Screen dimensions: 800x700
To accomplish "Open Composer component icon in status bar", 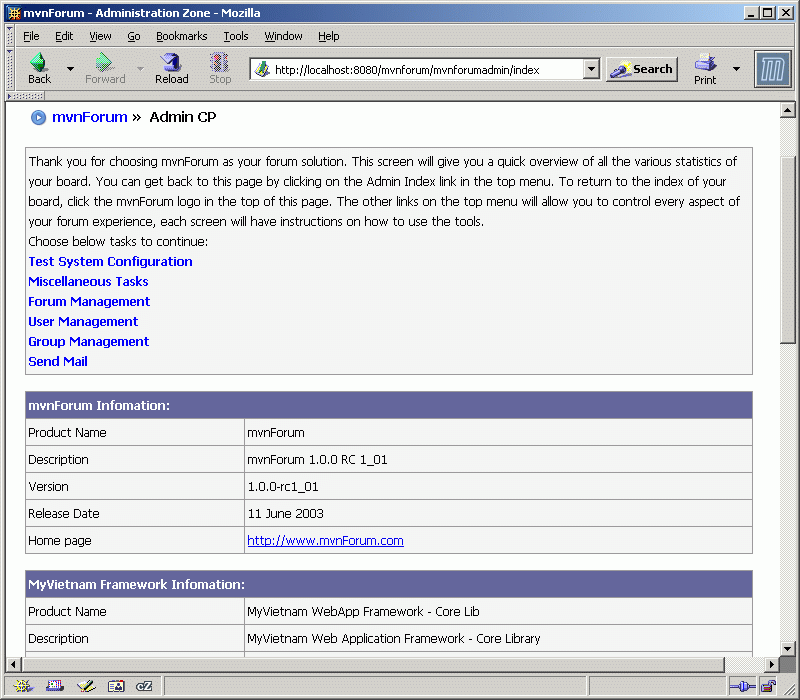I will tap(86, 686).
